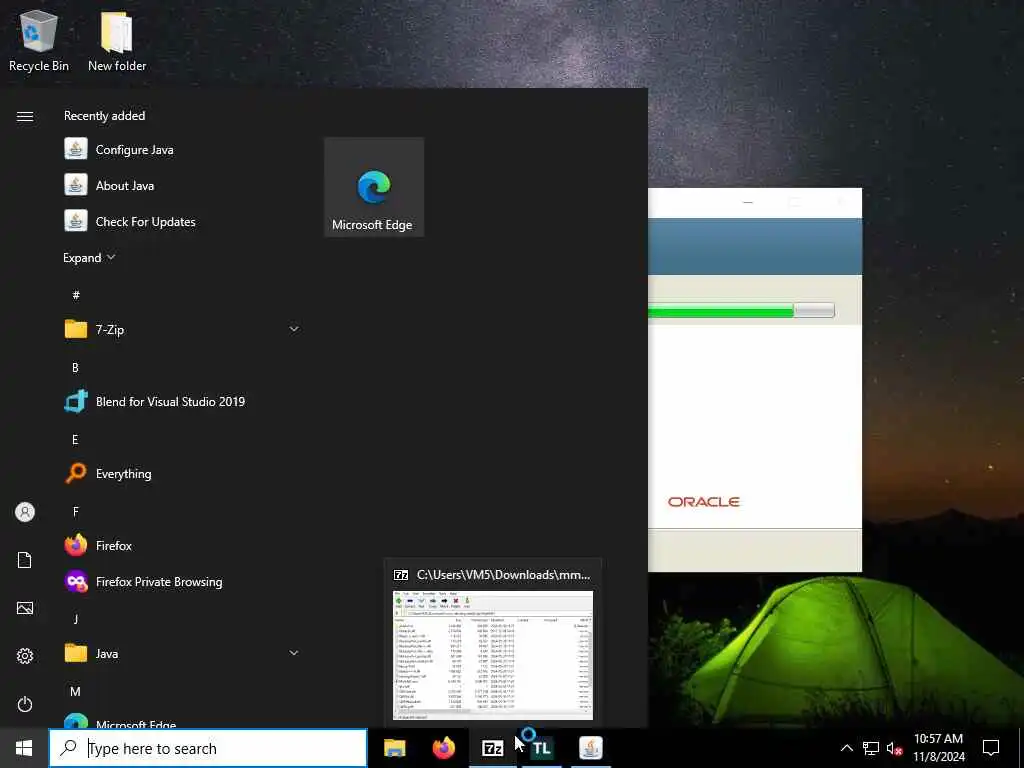This screenshot has height=768, width=1024.
Task: Open Firefox Private Browsing
Action: point(182,581)
